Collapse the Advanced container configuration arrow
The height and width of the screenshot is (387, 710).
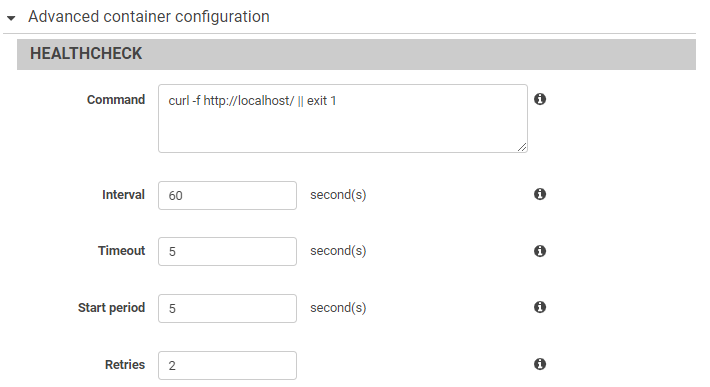click(11, 18)
